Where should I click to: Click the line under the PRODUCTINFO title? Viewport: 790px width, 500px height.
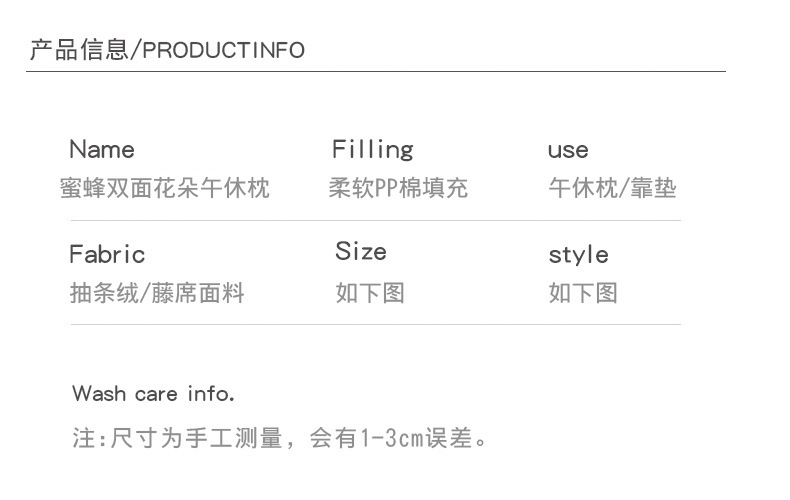coord(376,72)
